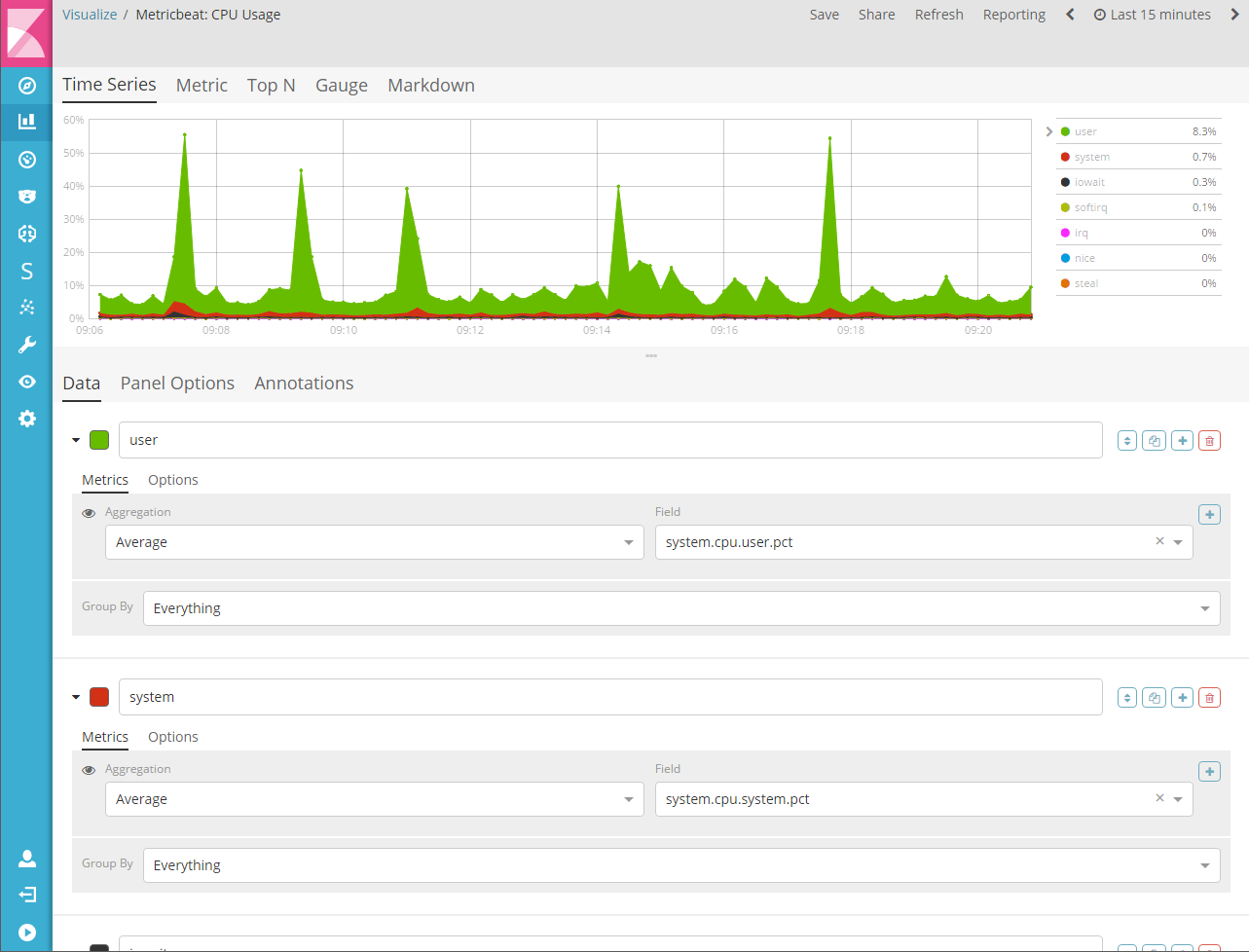Open Monitoring via the eye sidebar icon
1249x952 pixels.
coord(26,382)
